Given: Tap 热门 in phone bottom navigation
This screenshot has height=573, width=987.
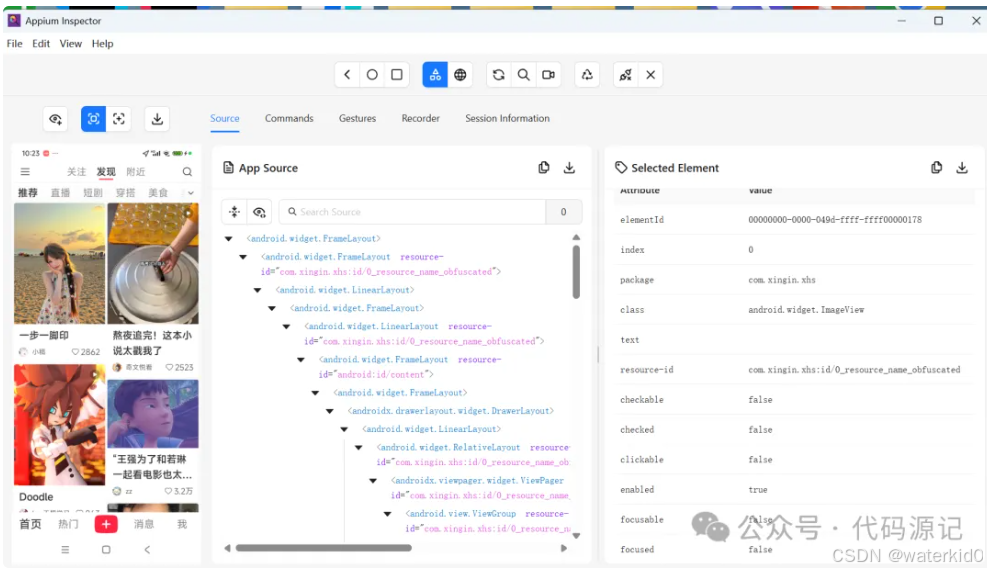Looking at the screenshot, I should tap(68, 524).
